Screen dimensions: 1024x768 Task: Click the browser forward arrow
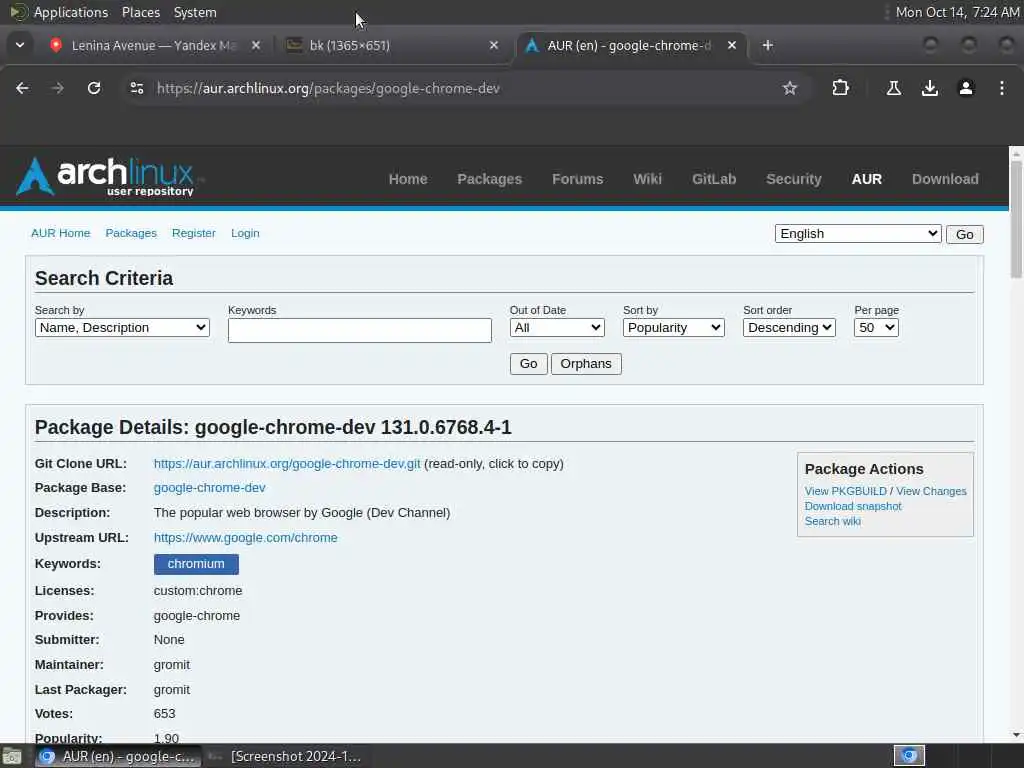coord(57,88)
